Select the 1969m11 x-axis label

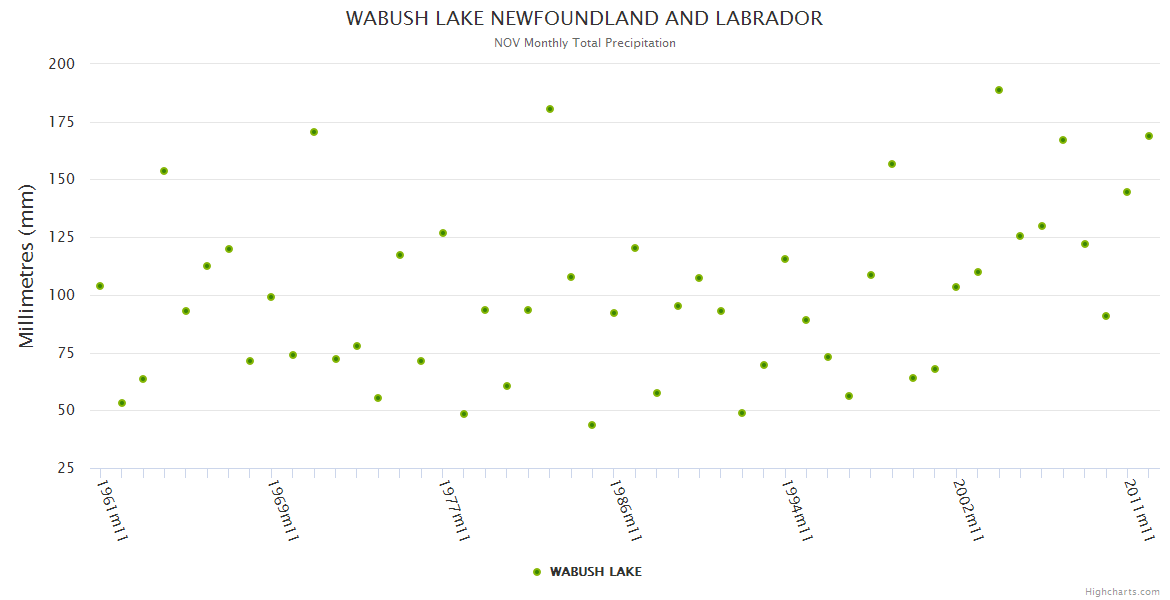point(284,510)
